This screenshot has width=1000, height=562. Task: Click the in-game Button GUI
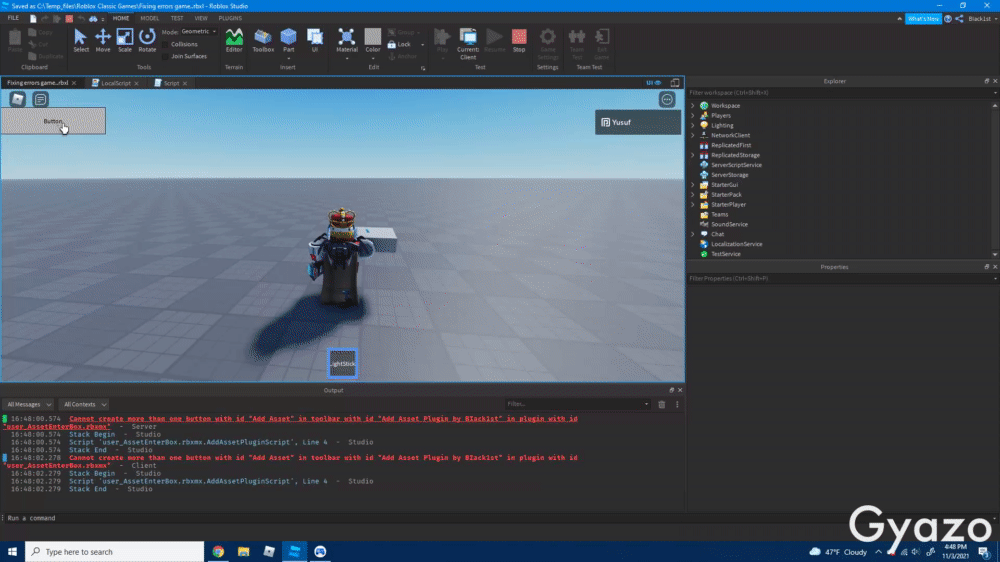tap(53, 121)
